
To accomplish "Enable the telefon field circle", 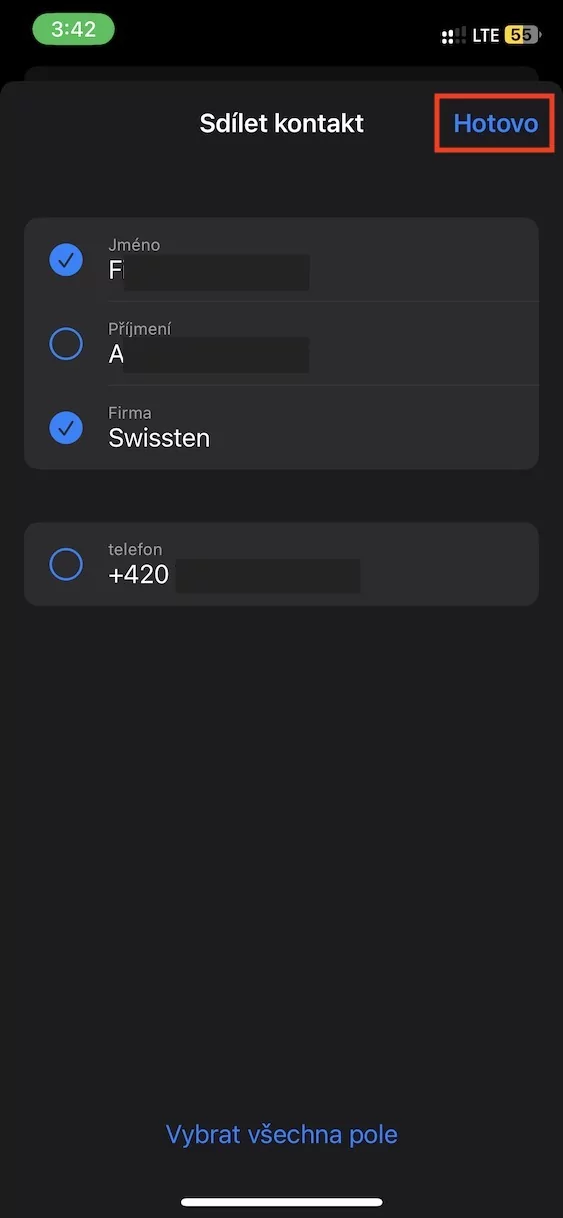I will pos(66,564).
